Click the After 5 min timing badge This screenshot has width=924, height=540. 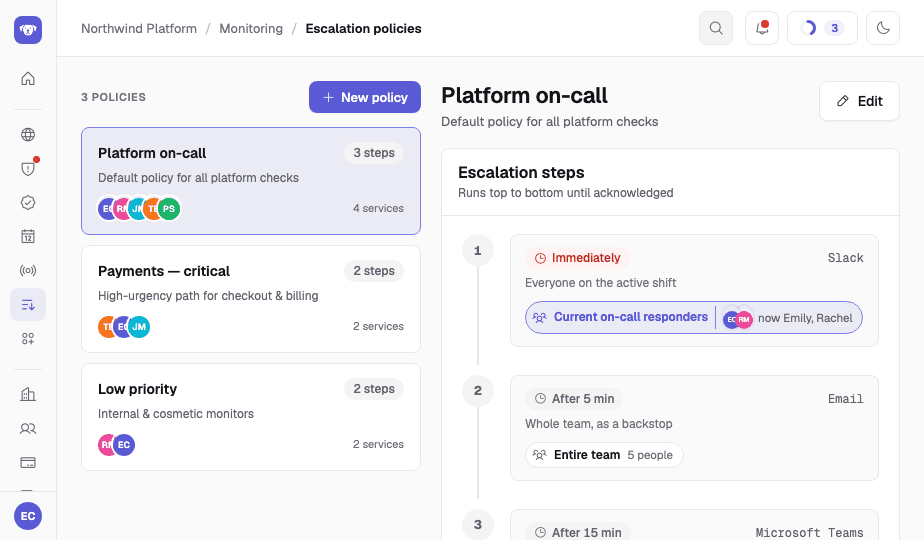(575, 399)
